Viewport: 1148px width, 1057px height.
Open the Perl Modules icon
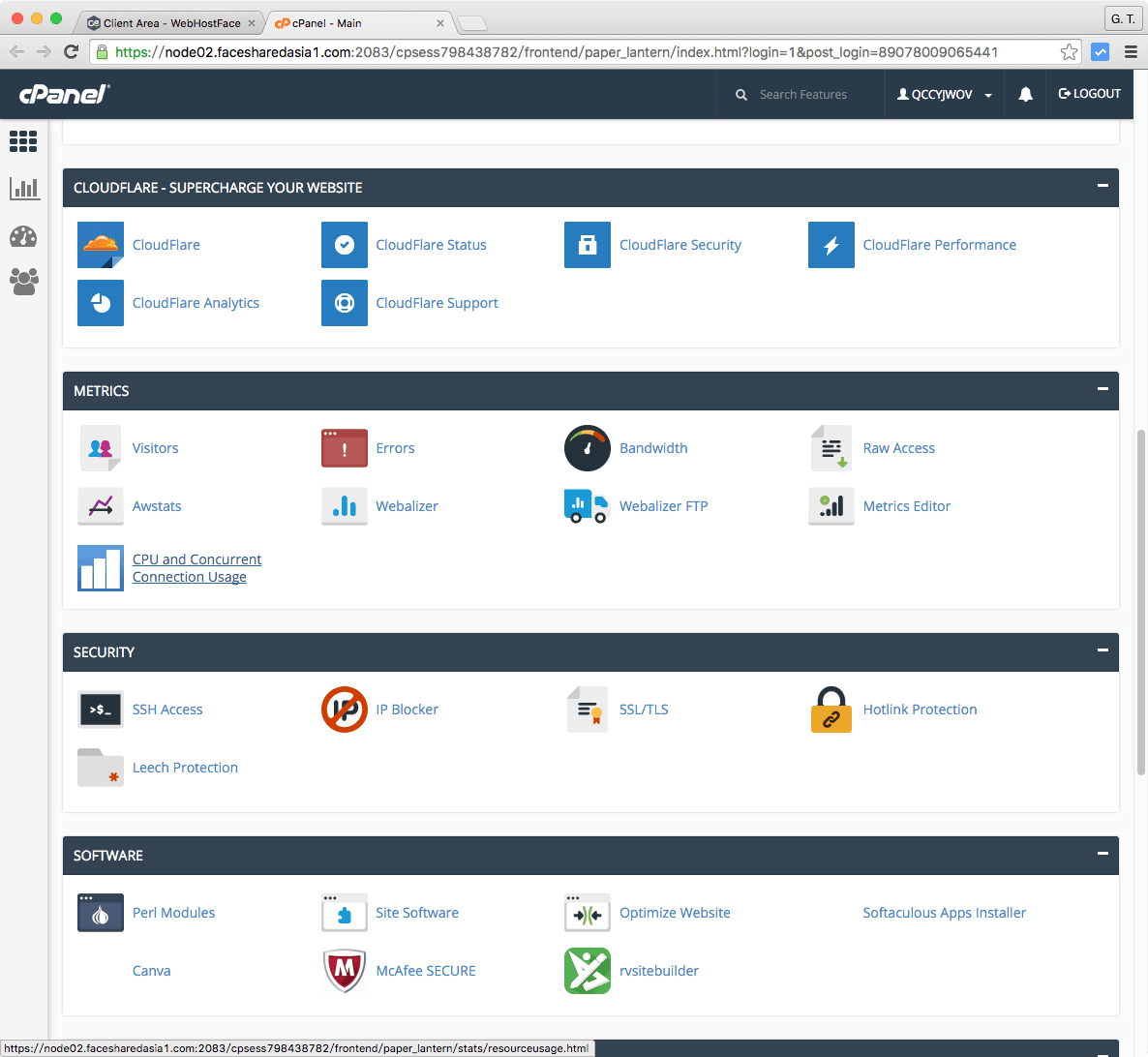pyautogui.click(x=101, y=913)
